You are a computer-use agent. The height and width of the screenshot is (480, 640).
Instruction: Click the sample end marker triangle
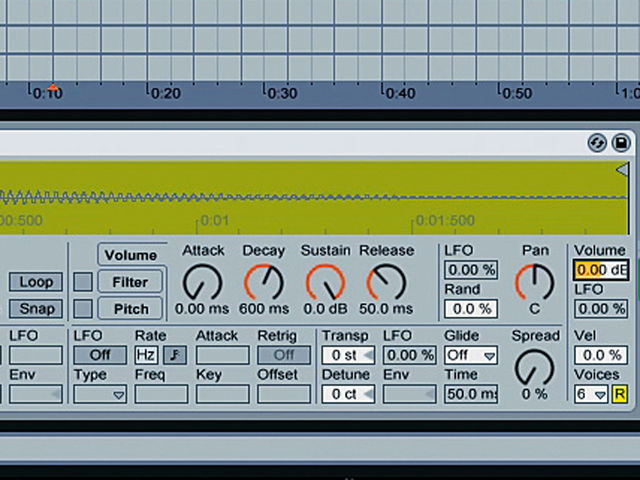[x=622, y=169]
